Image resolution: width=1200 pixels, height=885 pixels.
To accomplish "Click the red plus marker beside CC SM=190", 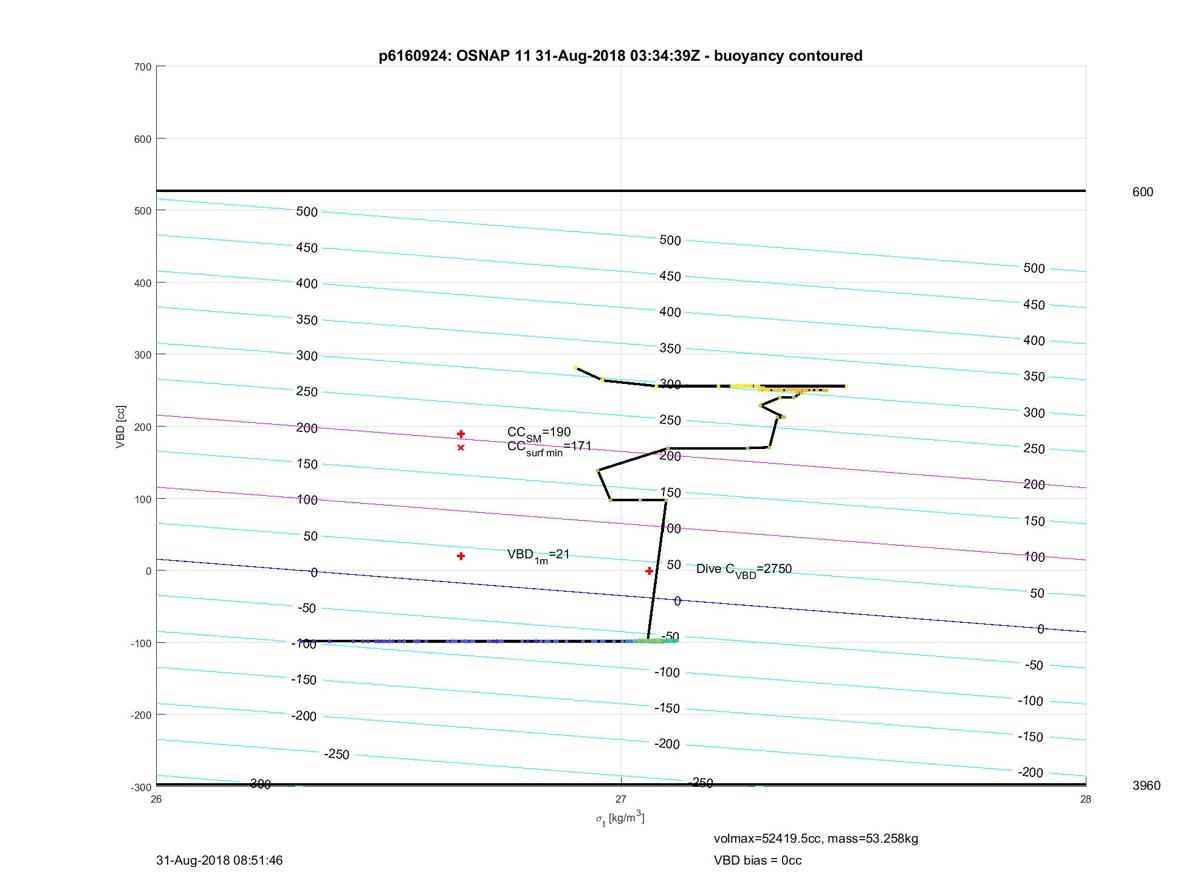I will point(461,434).
